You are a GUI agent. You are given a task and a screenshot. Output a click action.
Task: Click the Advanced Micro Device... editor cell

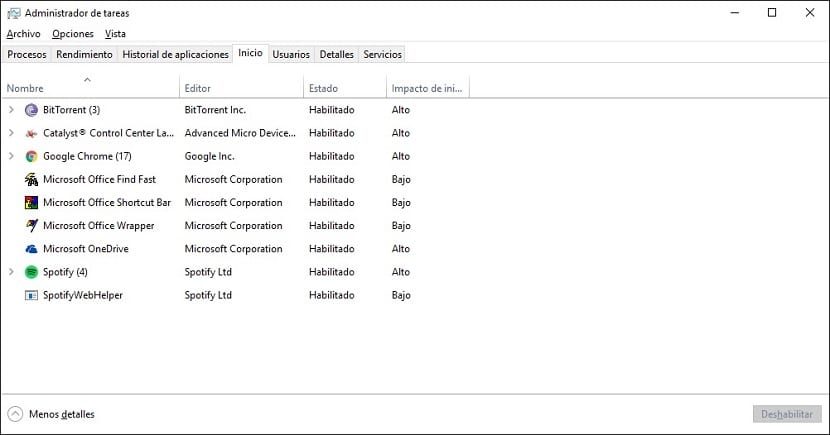pos(240,133)
